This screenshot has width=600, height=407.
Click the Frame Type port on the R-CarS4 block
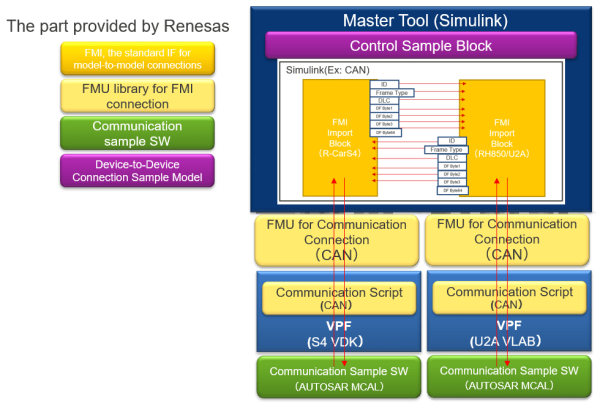[392, 93]
